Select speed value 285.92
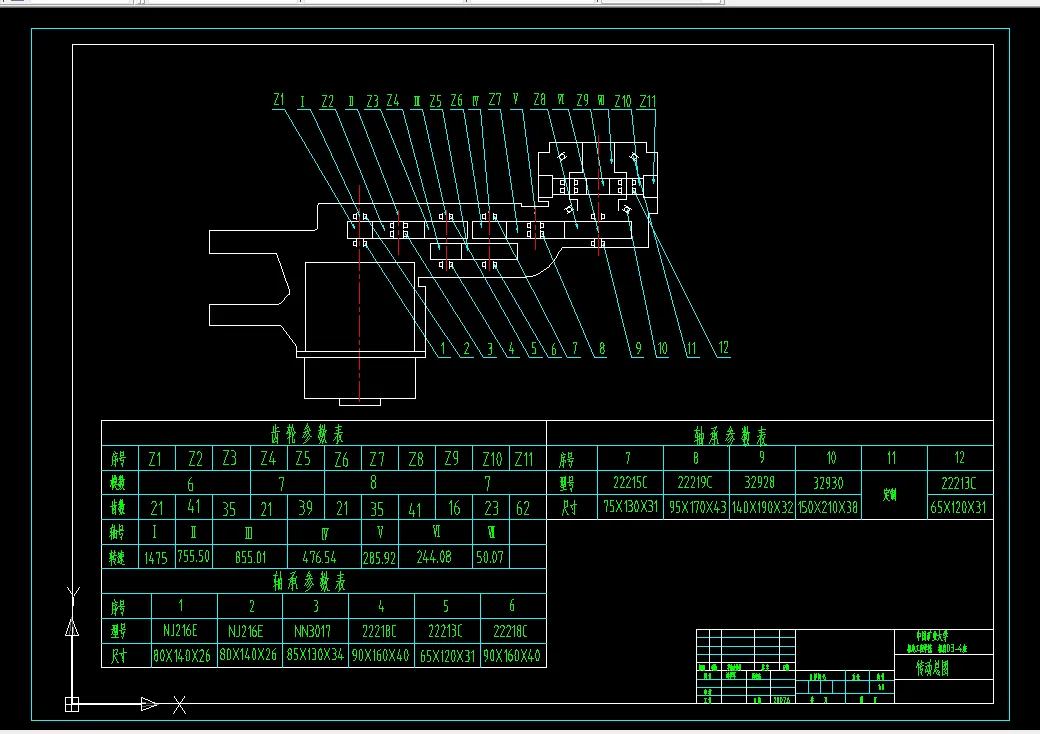 pos(379,558)
